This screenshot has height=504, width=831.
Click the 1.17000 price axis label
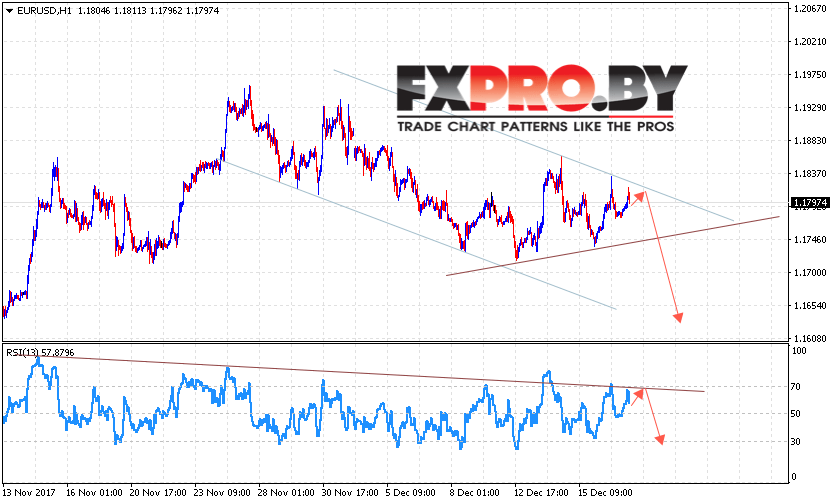(x=810, y=272)
